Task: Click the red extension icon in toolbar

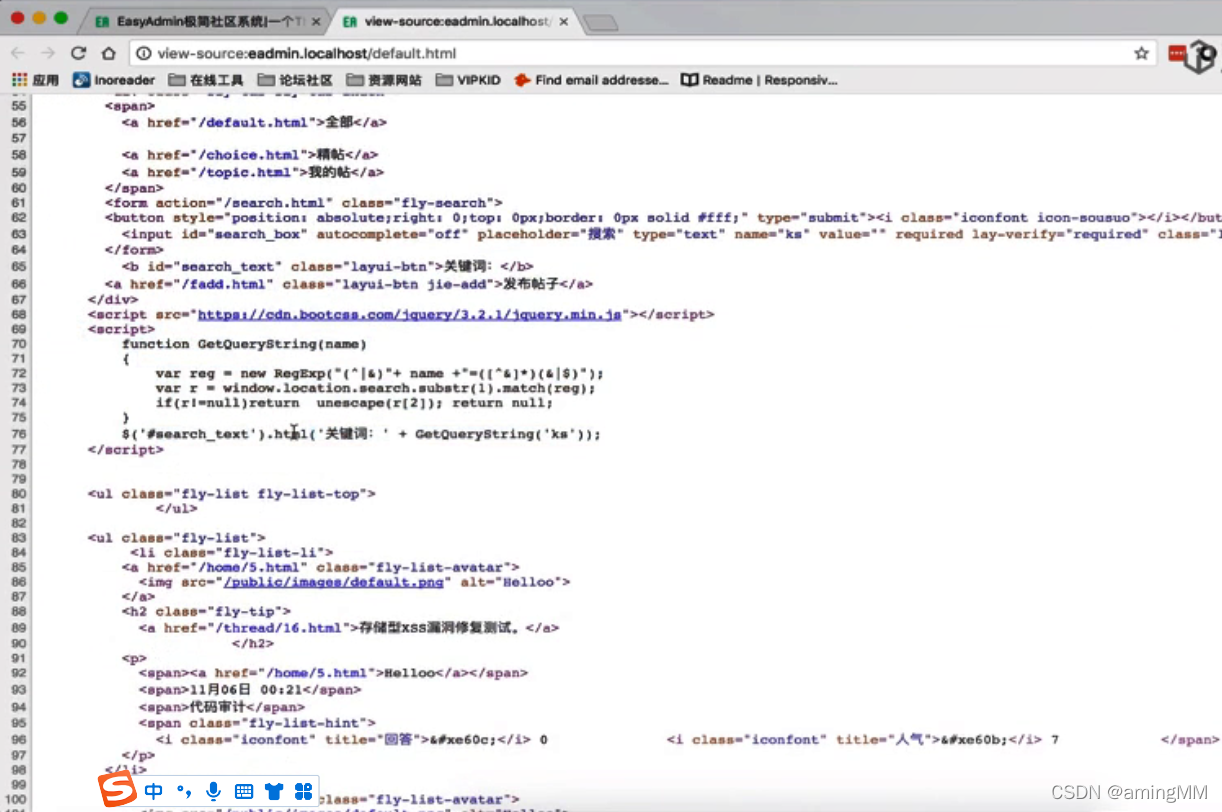Action: pos(1176,53)
